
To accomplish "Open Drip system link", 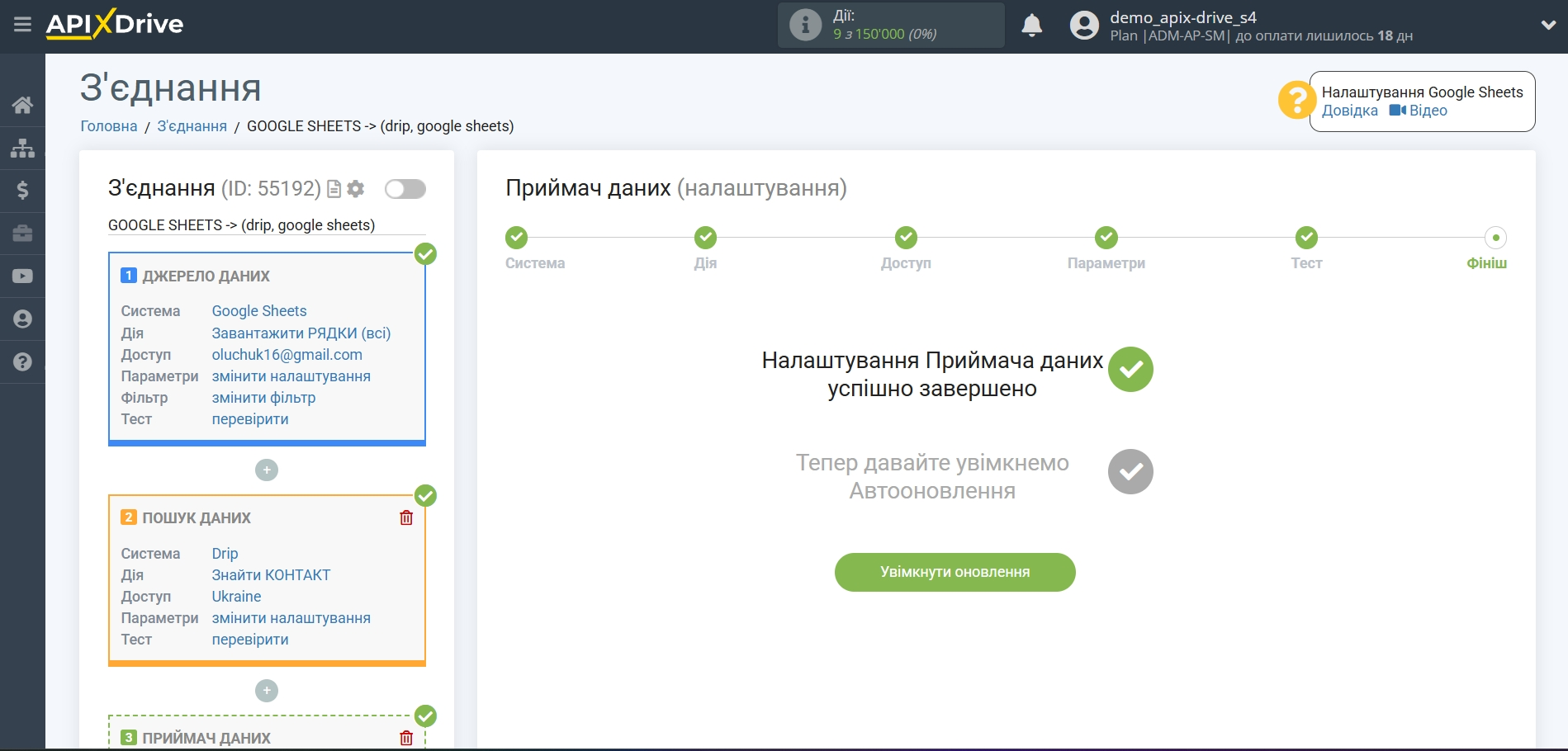I will coord(225,554).
